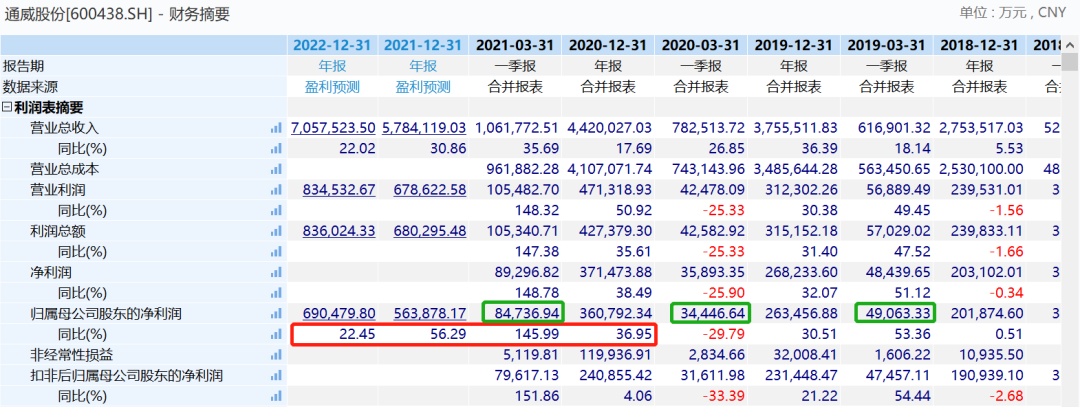This screenshot has height=407, width=1080.
Task: Click the 营业总收入 row label
Action: [64, 128]
